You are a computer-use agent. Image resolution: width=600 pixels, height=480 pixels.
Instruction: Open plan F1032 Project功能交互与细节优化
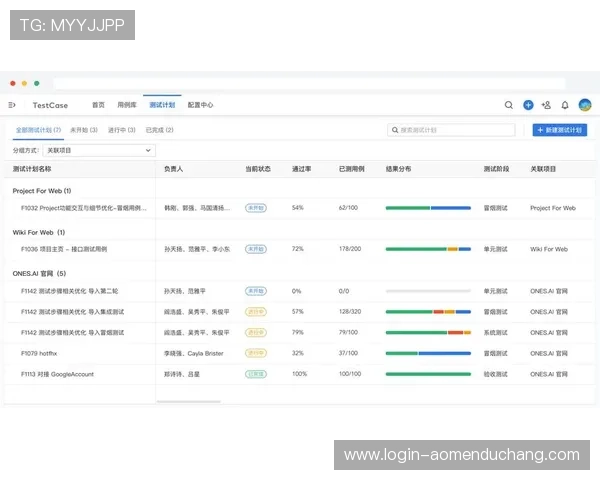[x=84, y=208]
